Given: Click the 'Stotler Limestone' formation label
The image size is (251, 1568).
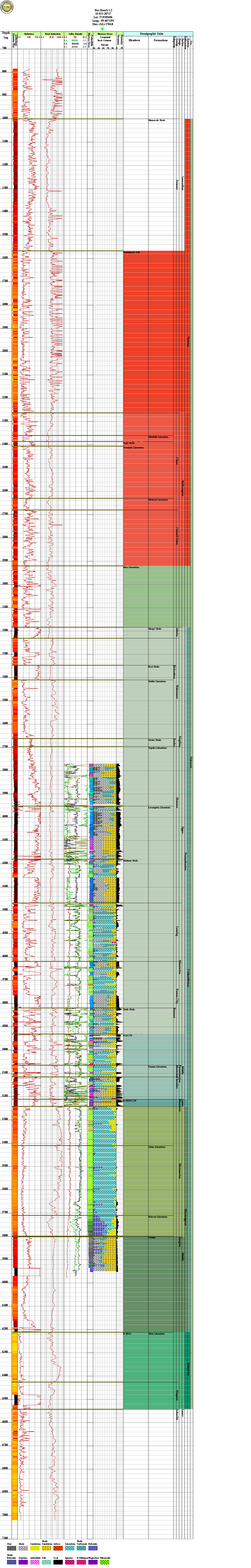Looking at the screenshot, I should pyautogui.click(x=157, y=681).
